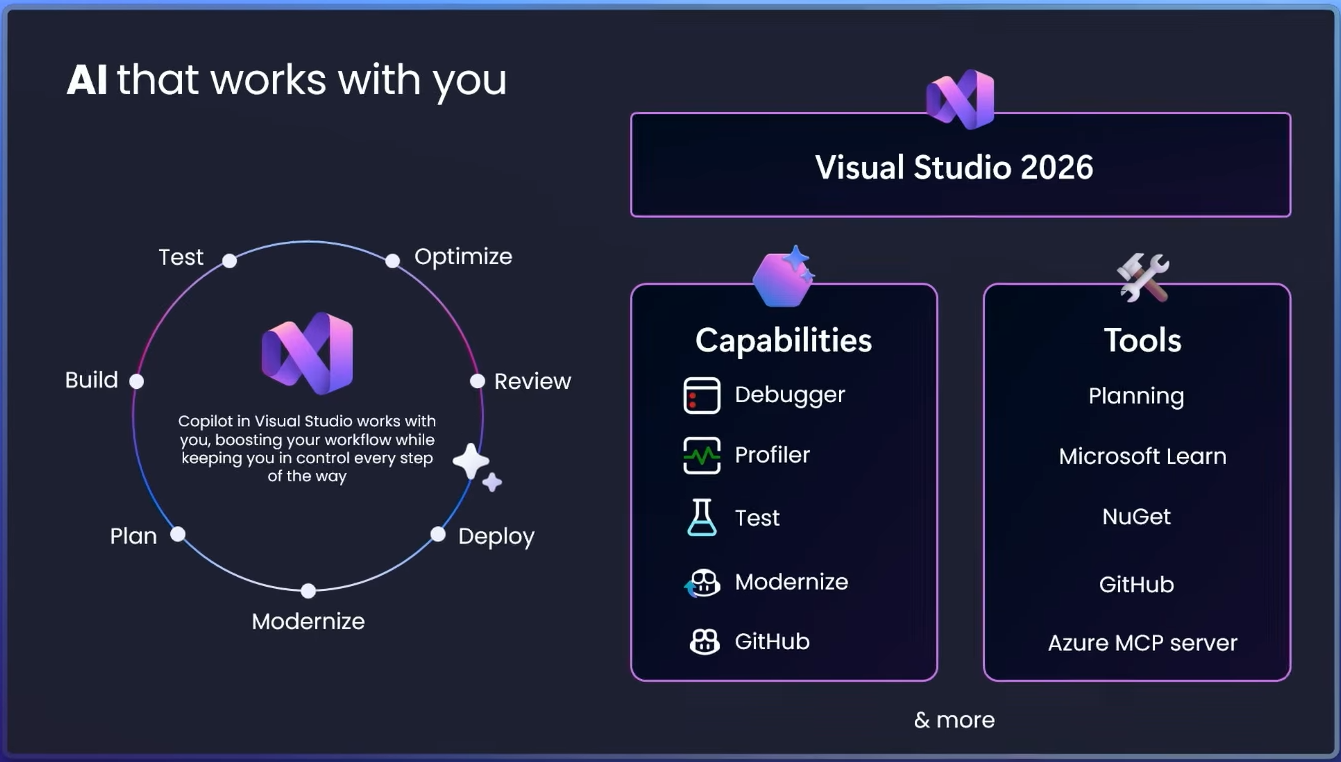1341x762 pixels.
Task: Select the Plan step on the workflow circle
Action: (x=178, y=534)
